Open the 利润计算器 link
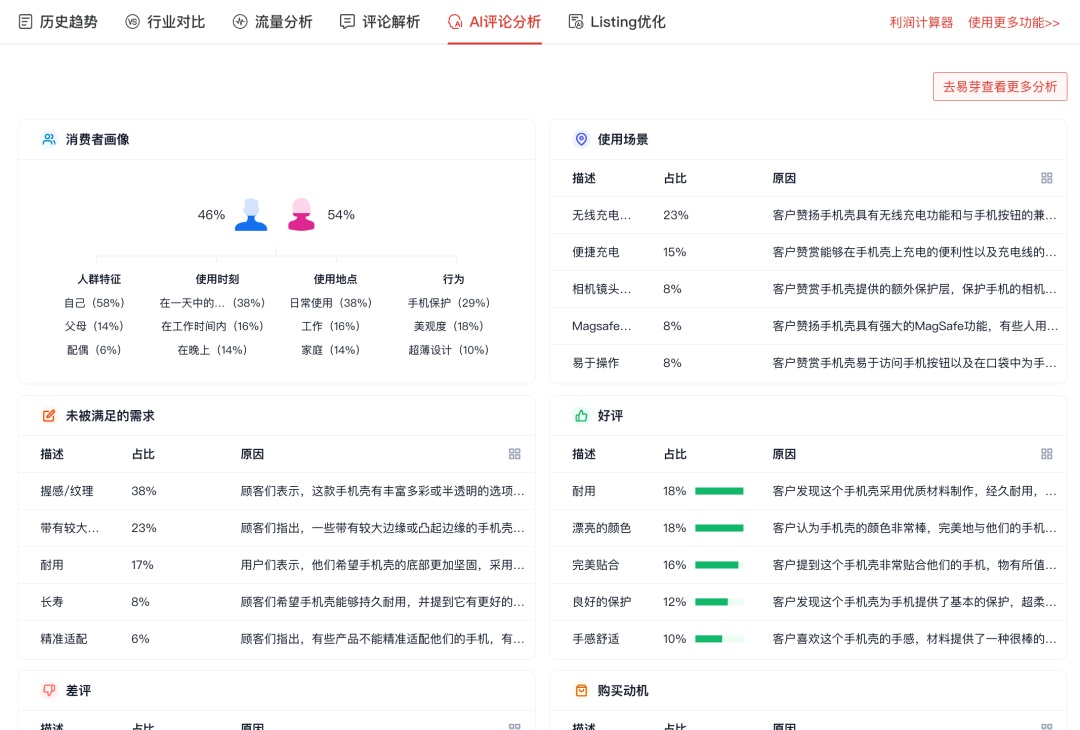Screen dimensions: 1080x730 (x=921, y=22)
